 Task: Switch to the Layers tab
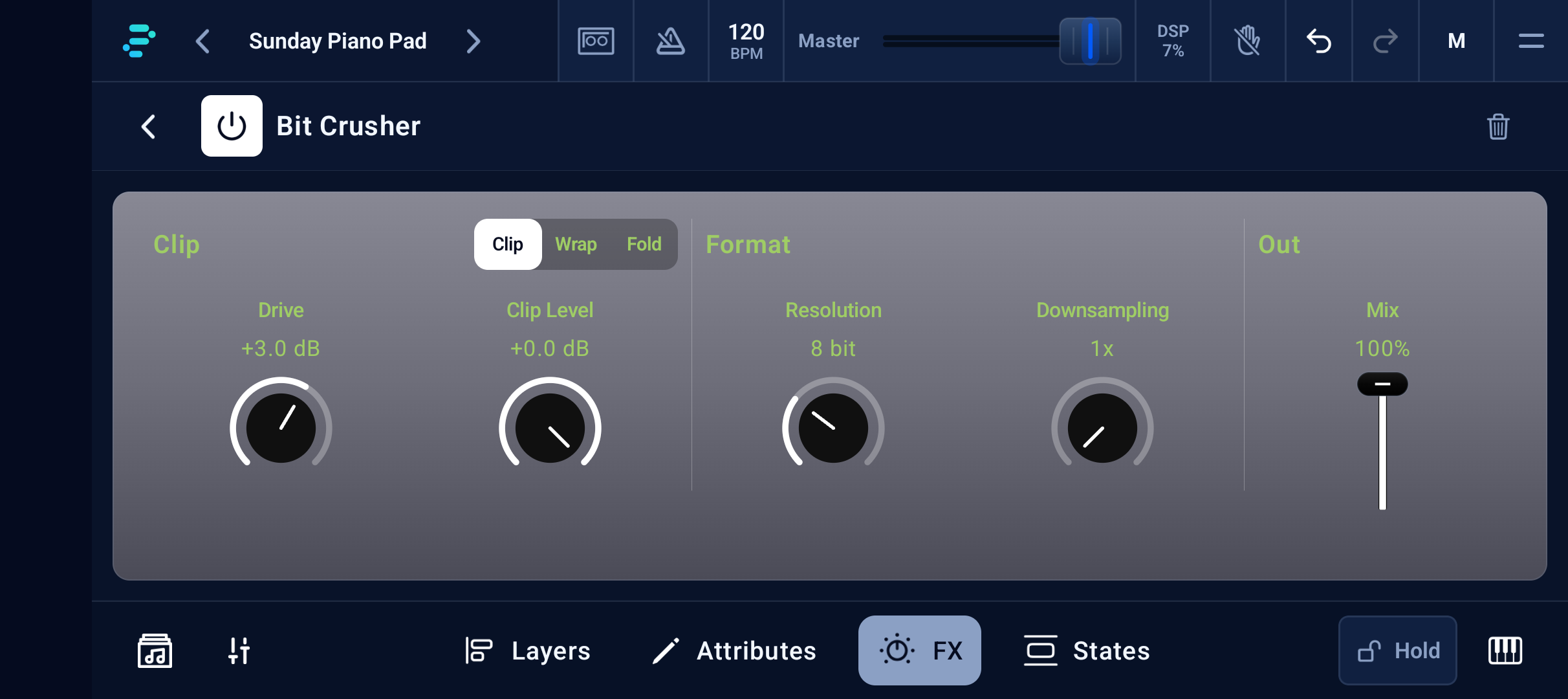[x=528, y=650]
